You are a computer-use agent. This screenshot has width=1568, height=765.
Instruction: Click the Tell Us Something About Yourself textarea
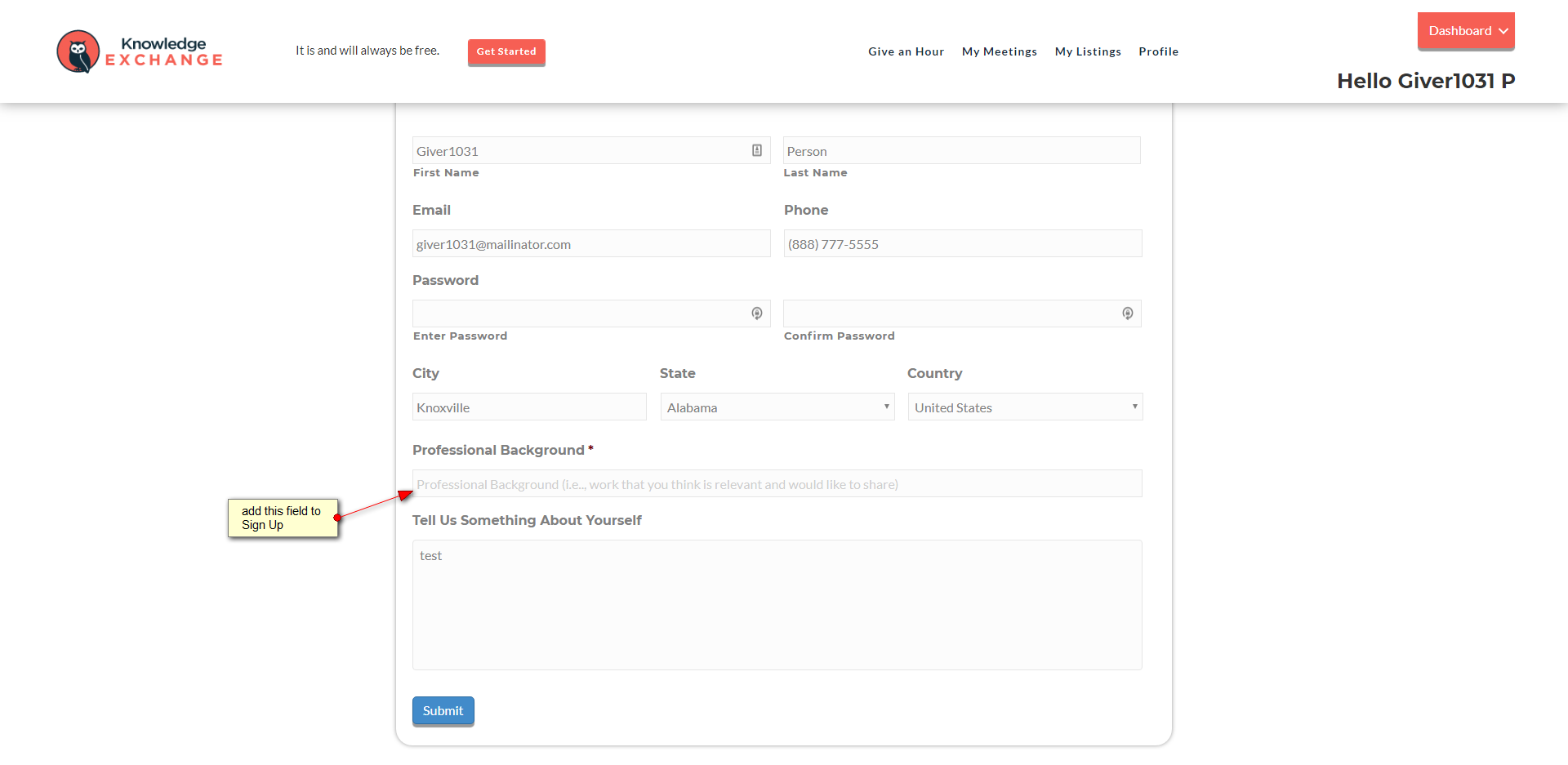coord(777,605)
